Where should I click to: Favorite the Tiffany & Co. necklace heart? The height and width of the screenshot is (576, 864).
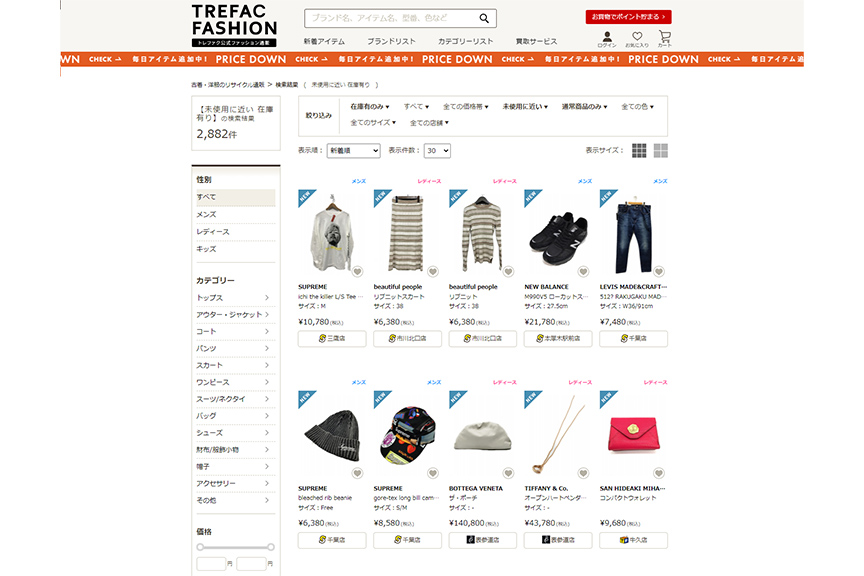click(x=584, y=473)
